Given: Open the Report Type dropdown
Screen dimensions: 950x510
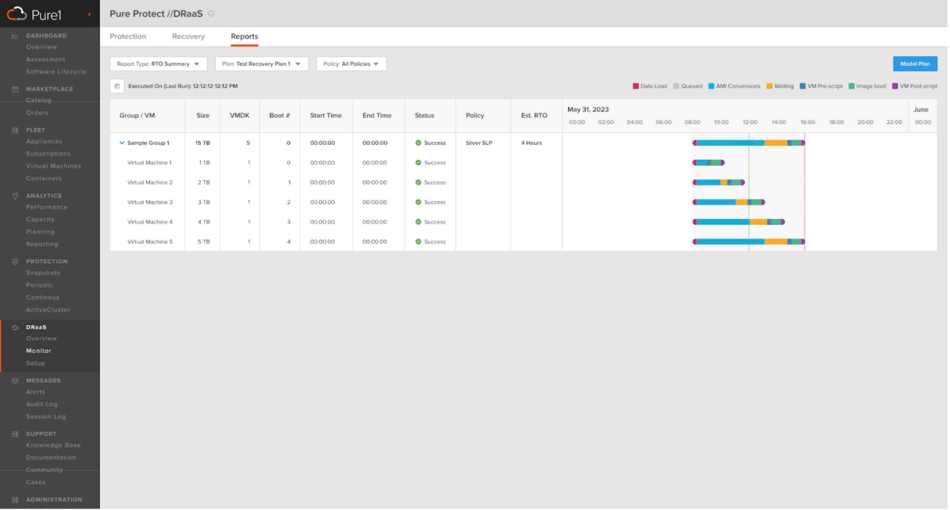Looking at the screenshot, I should pos(158,64).
